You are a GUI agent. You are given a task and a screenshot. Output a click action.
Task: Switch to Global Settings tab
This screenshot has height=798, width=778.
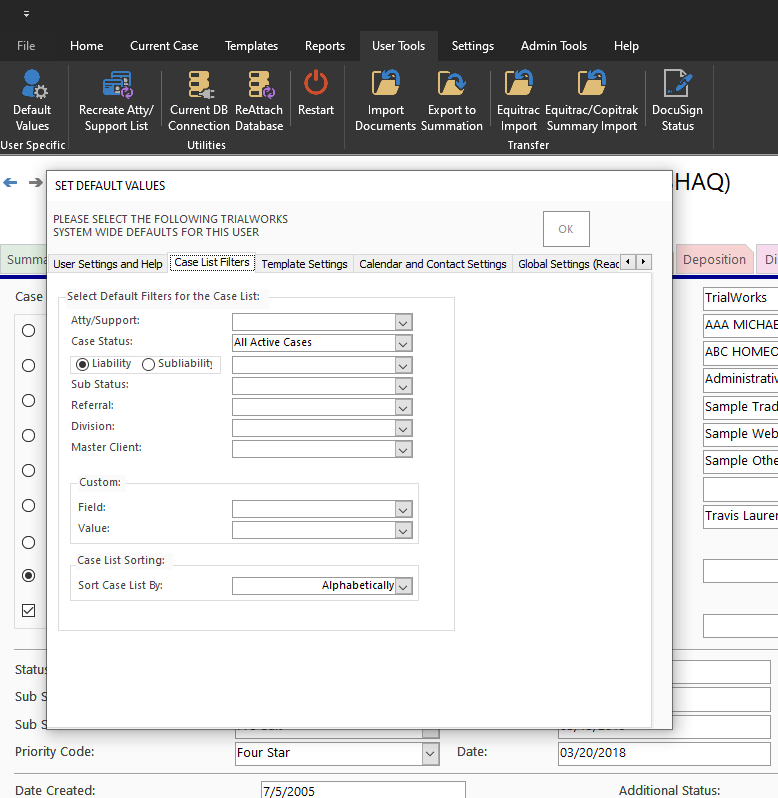[568, 264]
